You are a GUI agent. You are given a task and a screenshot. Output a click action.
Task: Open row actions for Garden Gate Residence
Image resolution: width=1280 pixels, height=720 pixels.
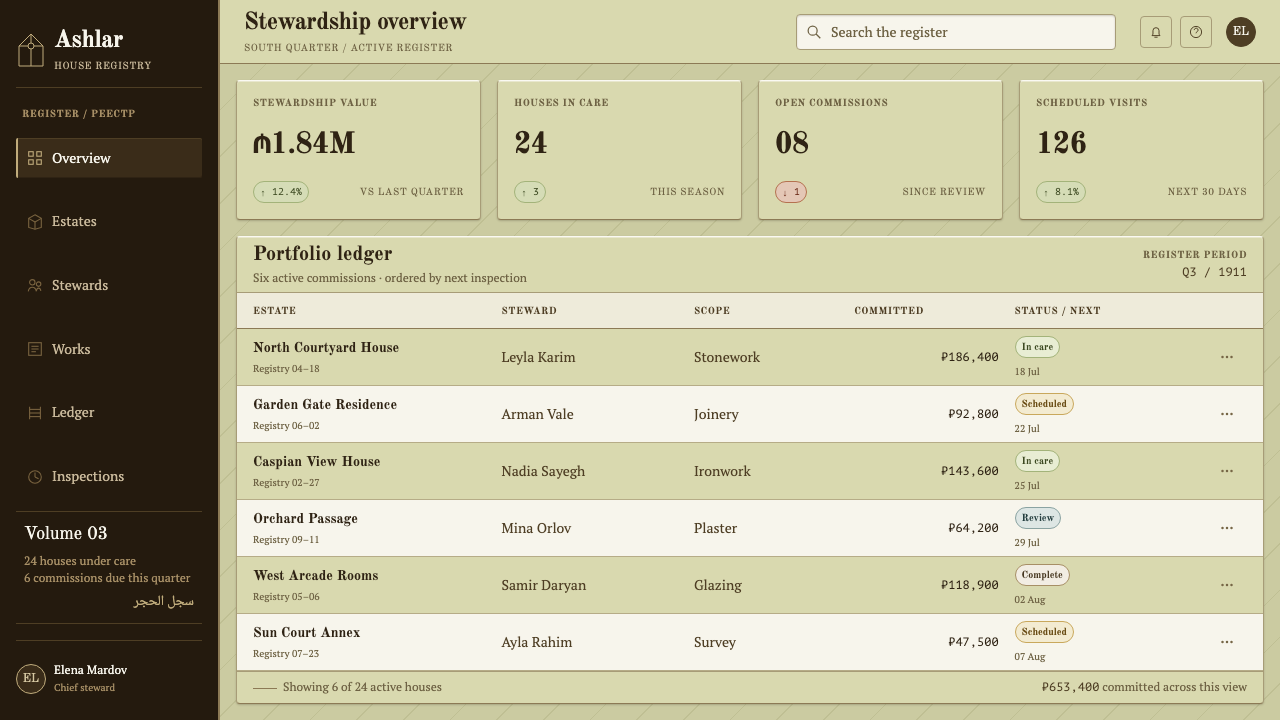tap(1227, 414)
